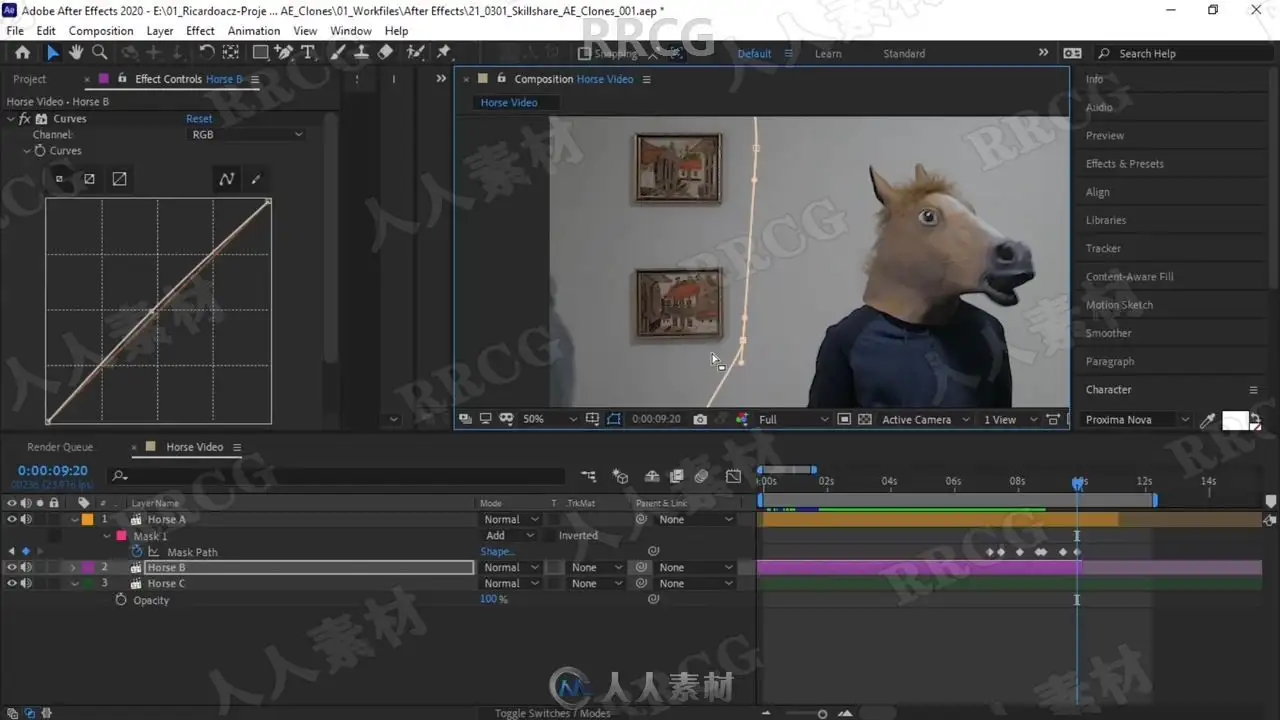Click in the Search Help field

click(x=1182, y=54)
